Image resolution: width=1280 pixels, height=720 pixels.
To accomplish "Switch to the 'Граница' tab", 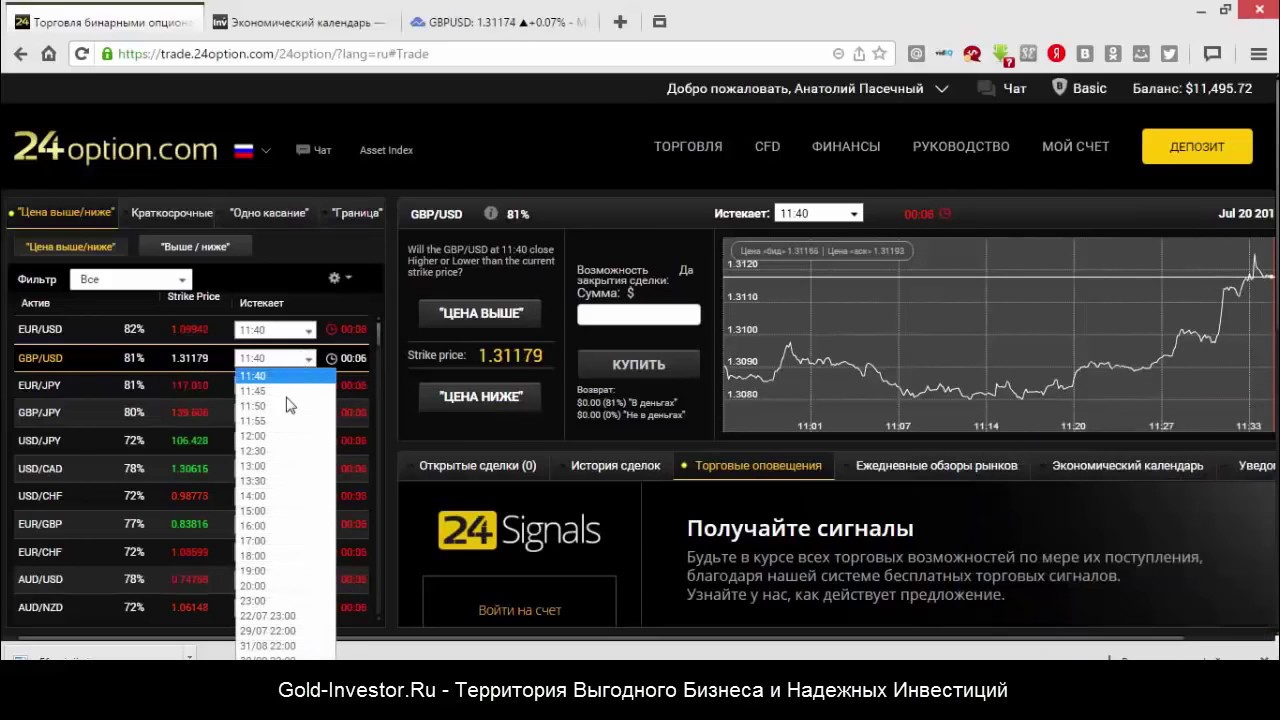I will (356, 213).
